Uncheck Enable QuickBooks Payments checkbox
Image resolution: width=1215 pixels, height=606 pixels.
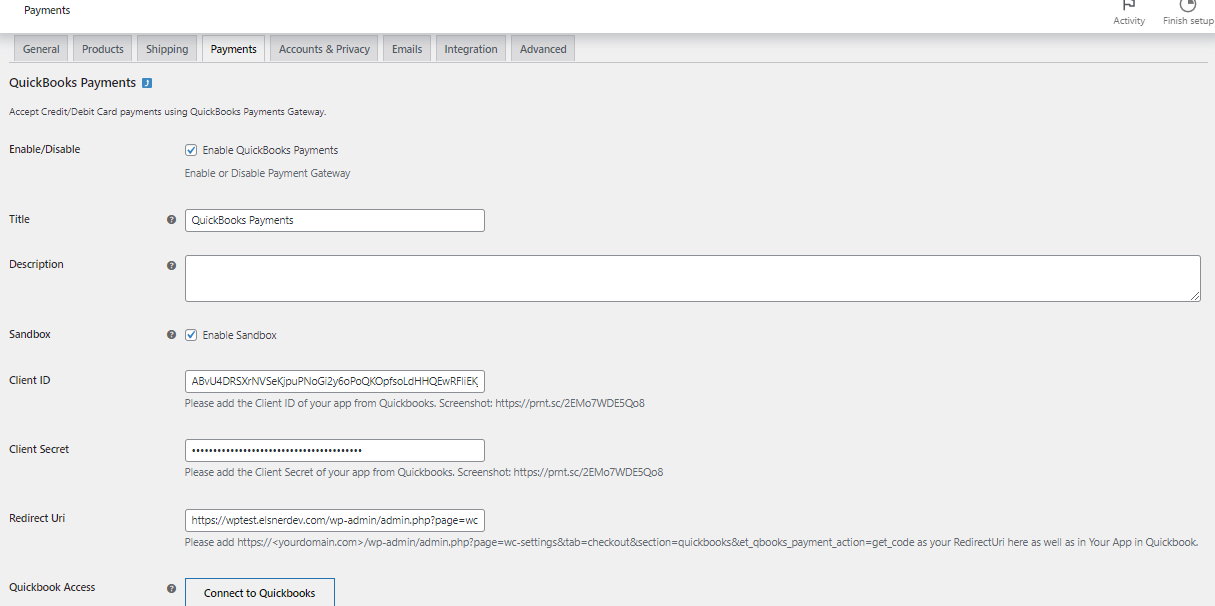coord(191,150)
